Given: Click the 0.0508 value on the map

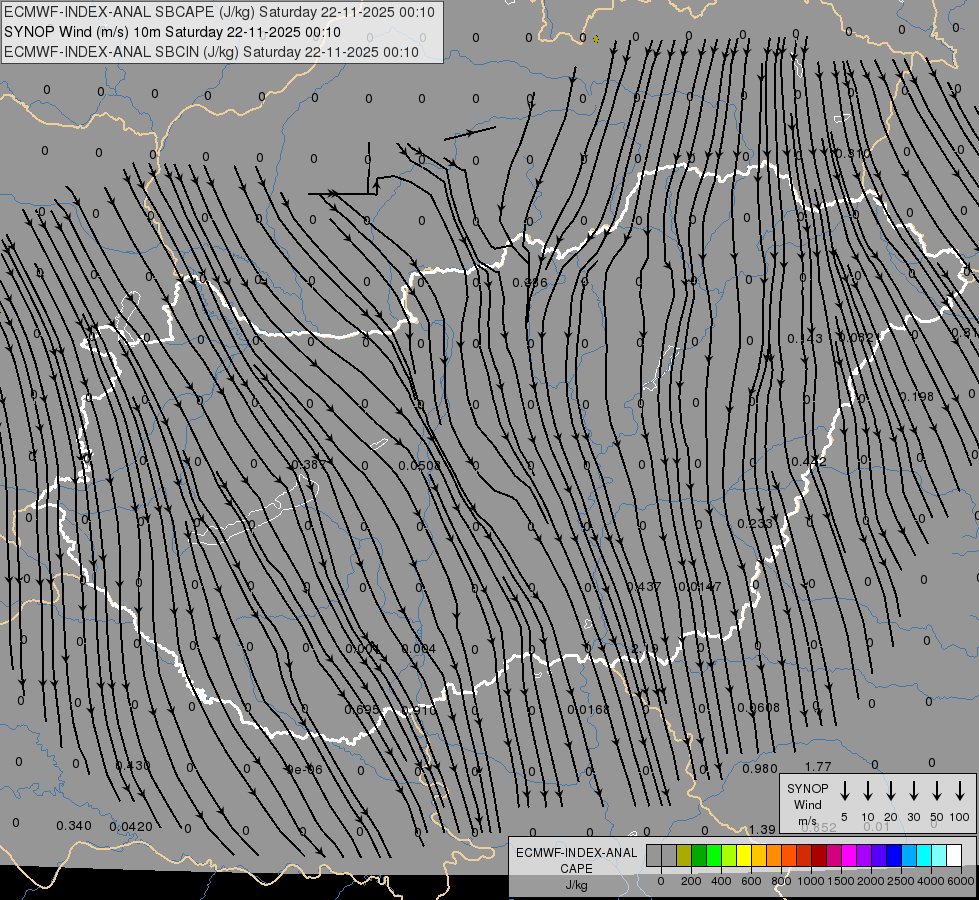Looking at the screenshot, I should tap(420, 465).
